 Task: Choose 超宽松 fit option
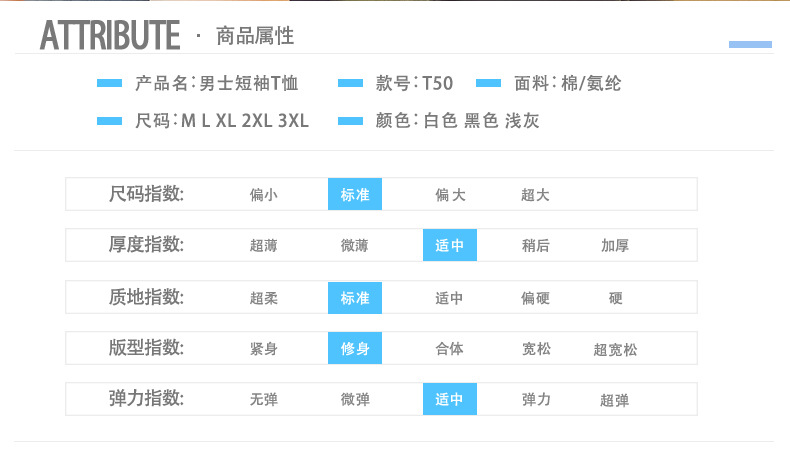point(615,350)
